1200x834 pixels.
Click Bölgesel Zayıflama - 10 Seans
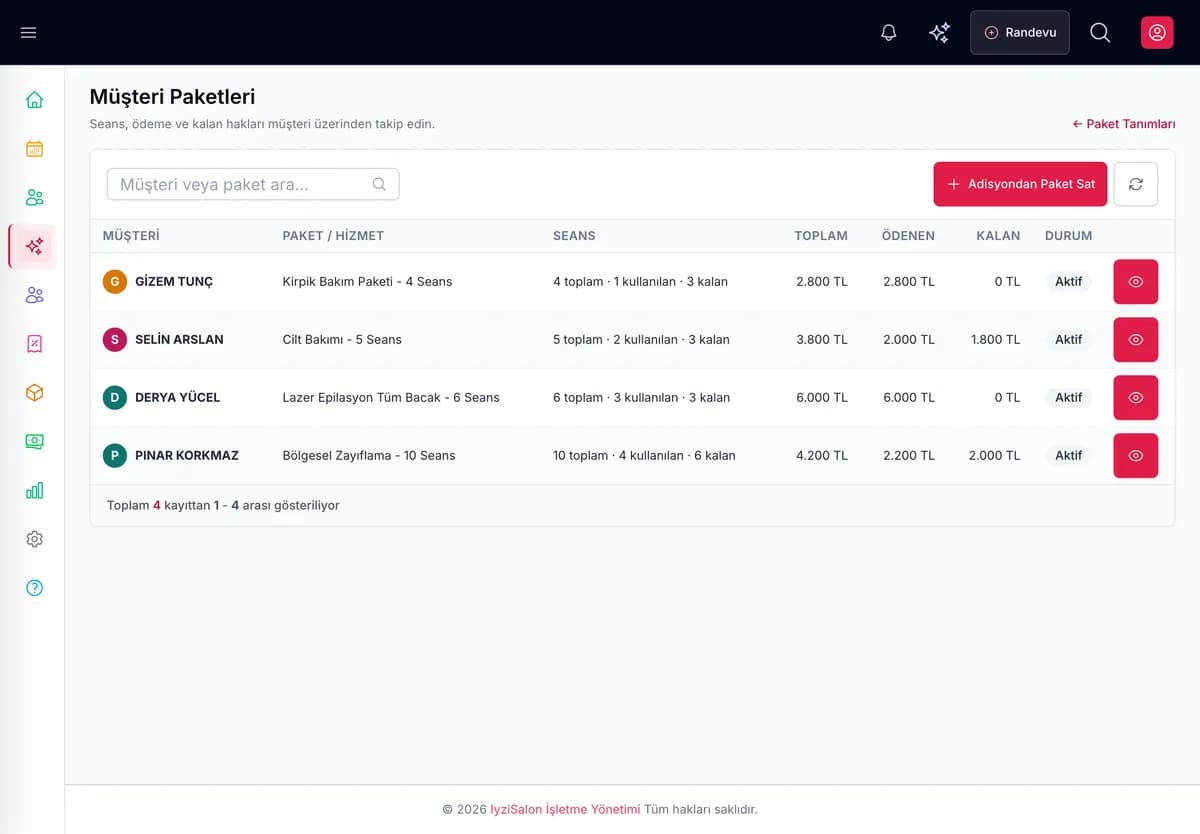pos(369,456)
